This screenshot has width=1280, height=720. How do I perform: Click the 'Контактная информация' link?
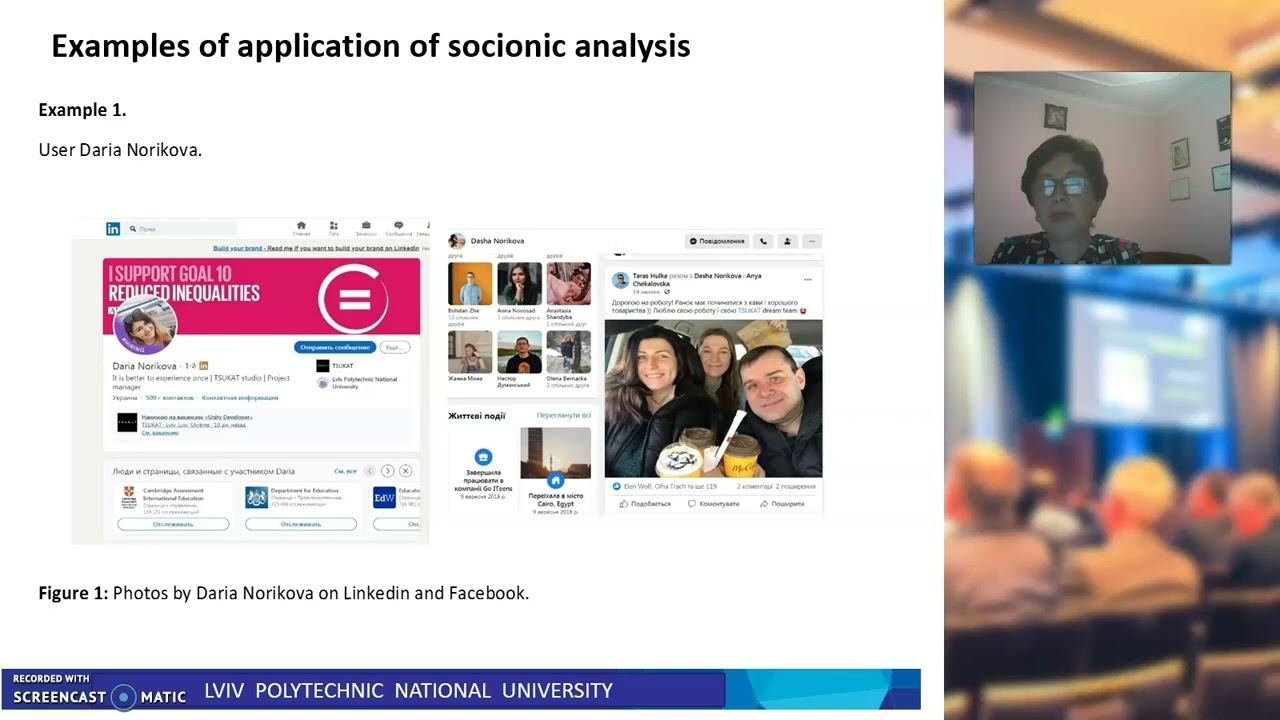[x=240, y=398]
